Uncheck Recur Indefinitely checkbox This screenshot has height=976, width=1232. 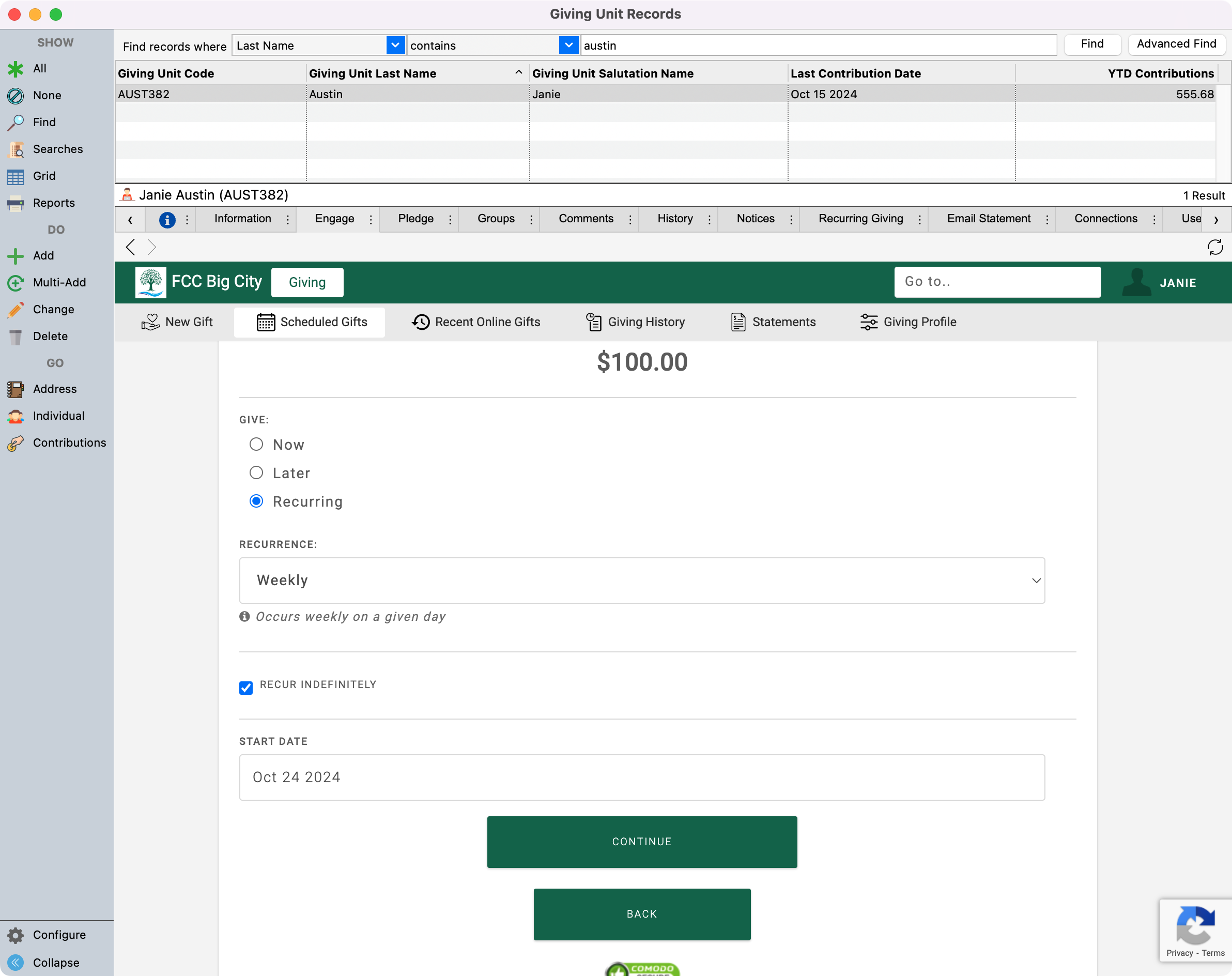tap(246, 688)
